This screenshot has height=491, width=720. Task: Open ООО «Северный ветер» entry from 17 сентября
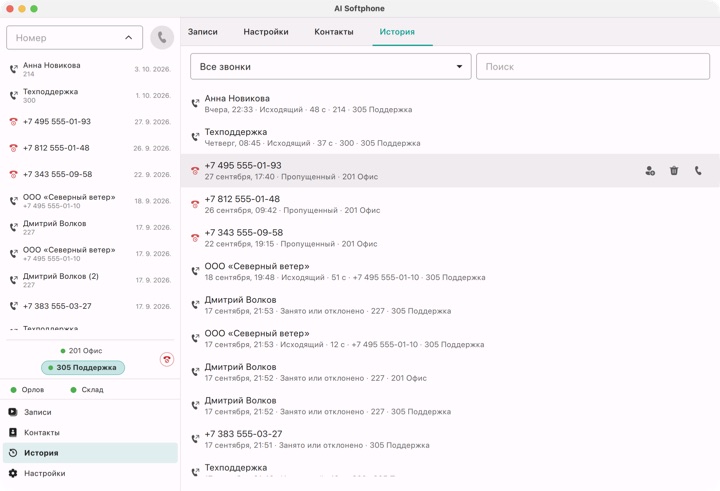point(450,338)
